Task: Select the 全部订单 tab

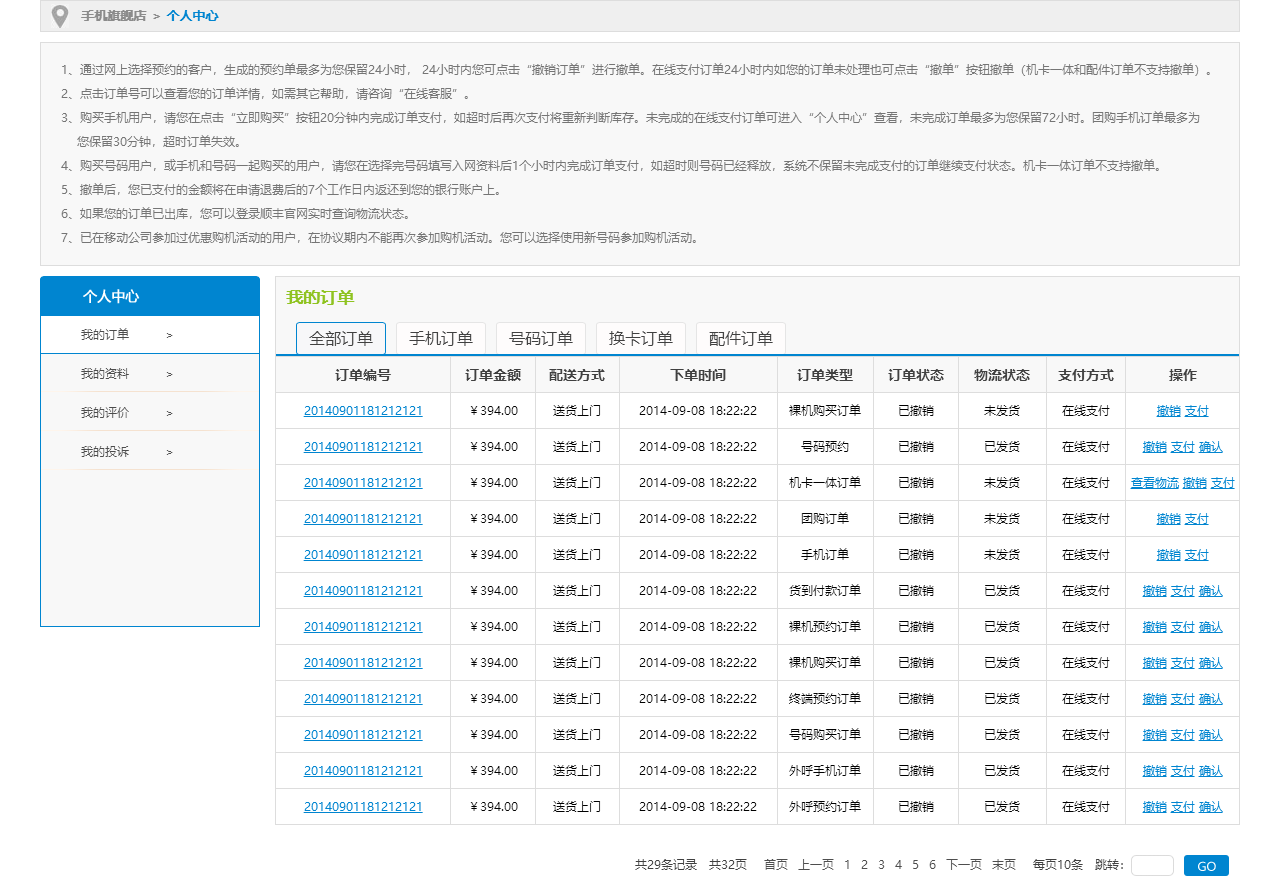Action: 341,339
